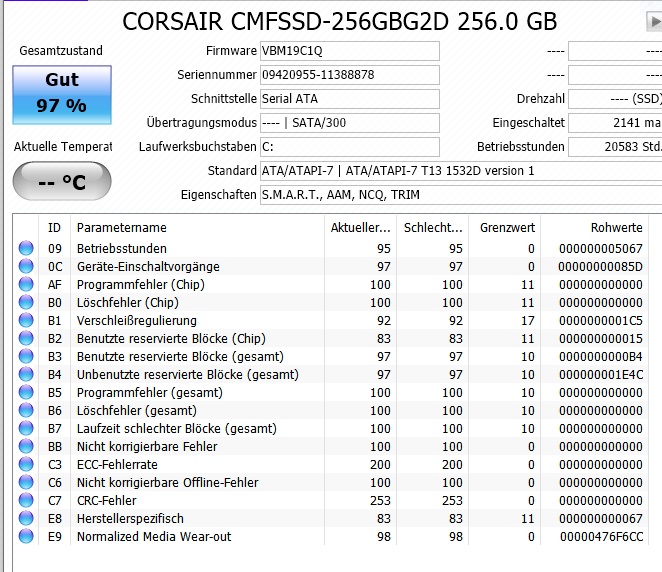Viewport: 662px width, 572px height.
Task: Click status icon for E9 Normalized Media Wear-out row
Action: (x=26, y=537)
